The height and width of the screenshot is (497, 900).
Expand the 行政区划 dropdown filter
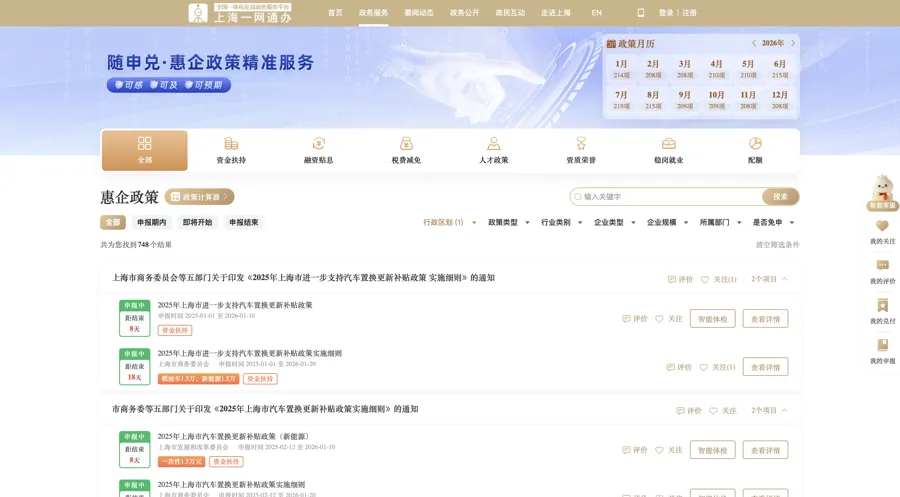click(x=447, y=223)
